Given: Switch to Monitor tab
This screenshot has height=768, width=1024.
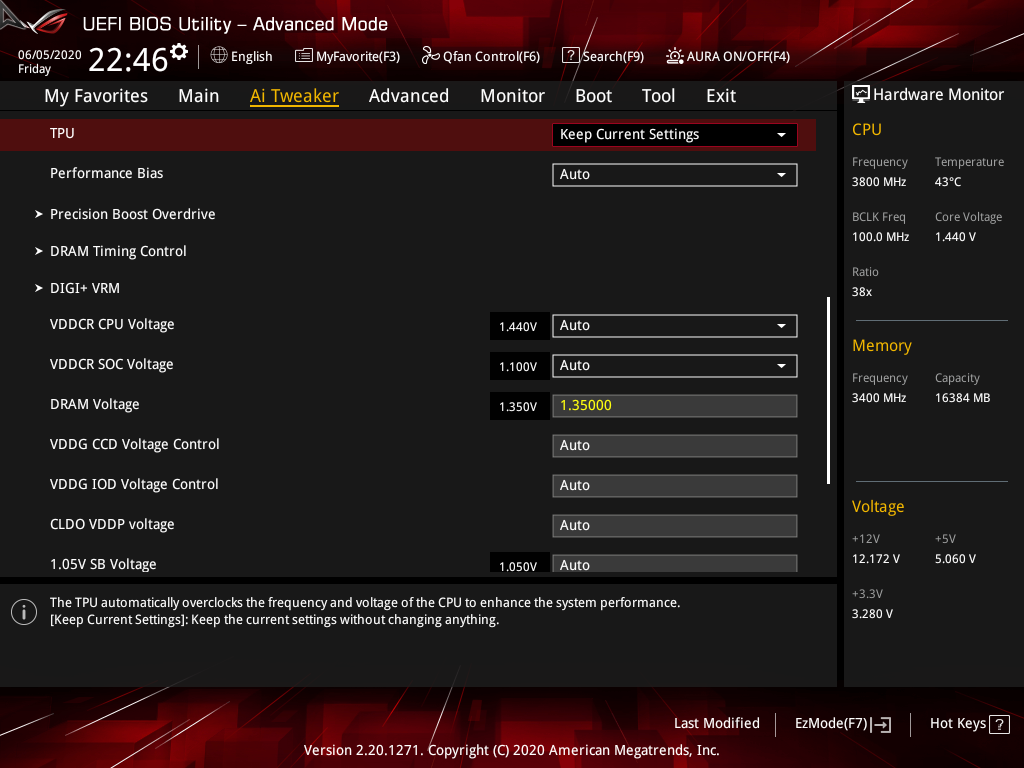Looking at the screenshot, I should pos(512,96).
